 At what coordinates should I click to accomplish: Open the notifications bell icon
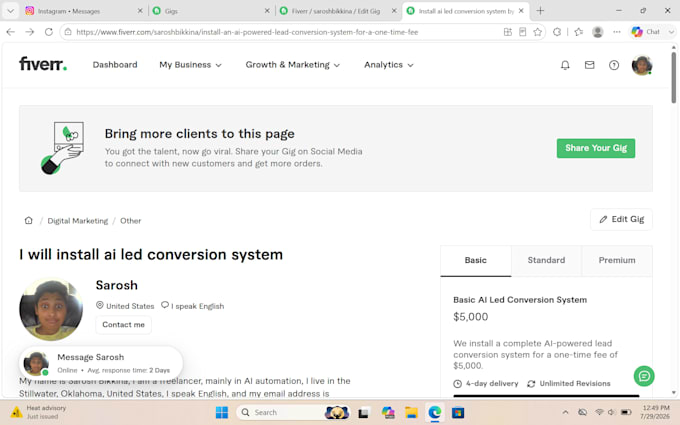[565, 65]
